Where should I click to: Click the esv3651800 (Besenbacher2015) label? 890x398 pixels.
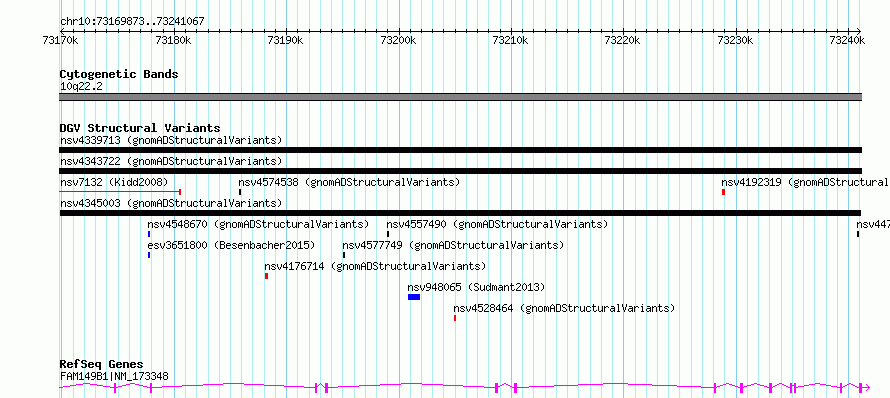click(x=231, y=245)
